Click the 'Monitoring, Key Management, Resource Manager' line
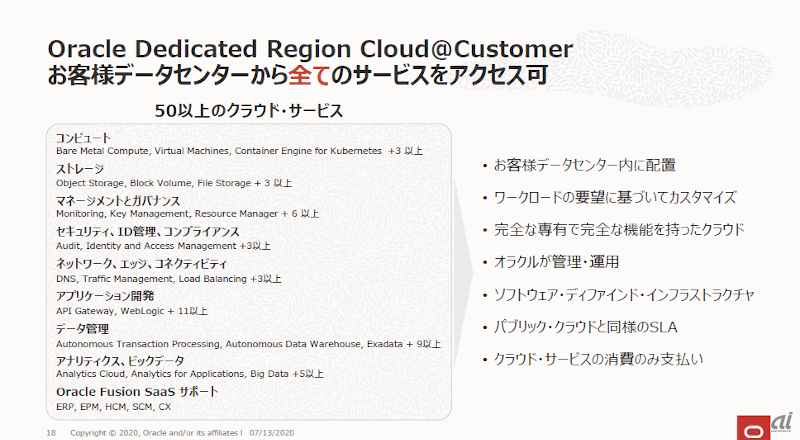This screenshot has width=800, height=440. [187, 214]
